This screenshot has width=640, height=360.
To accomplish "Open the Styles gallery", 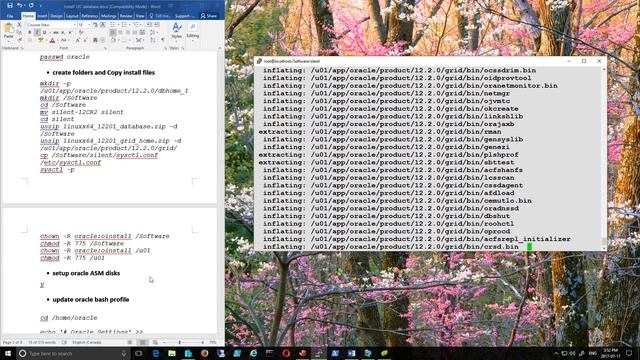I will [x=177, y=32].
